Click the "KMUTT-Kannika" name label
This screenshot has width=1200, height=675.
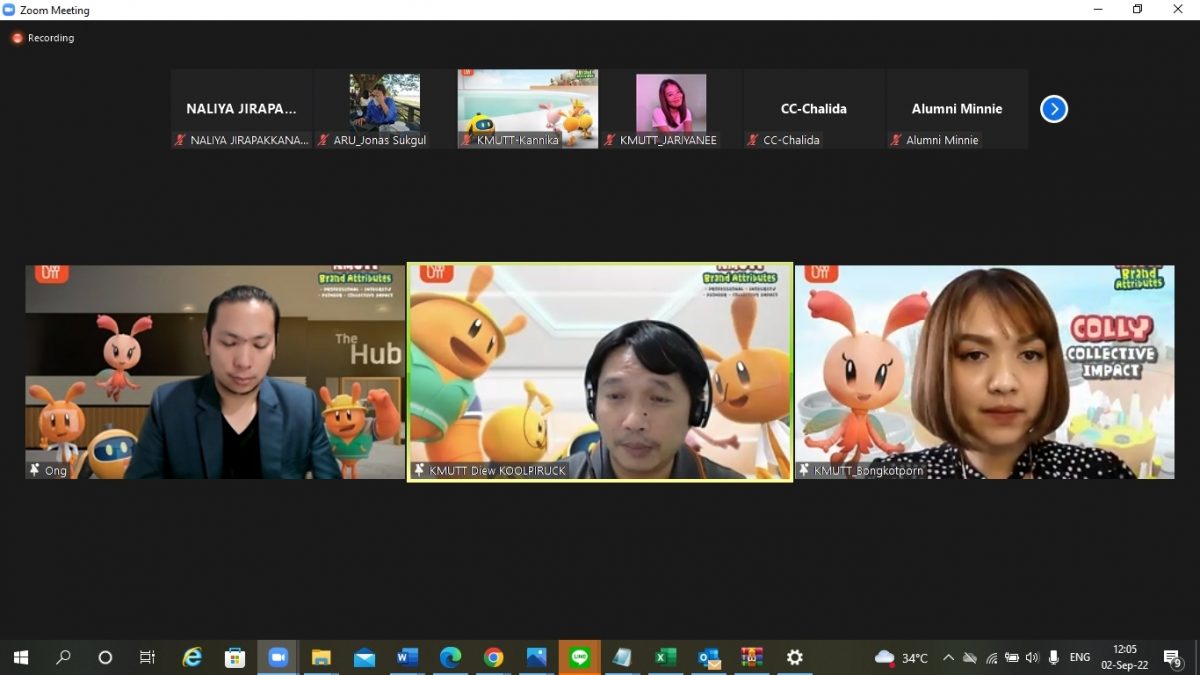point(518,141)
